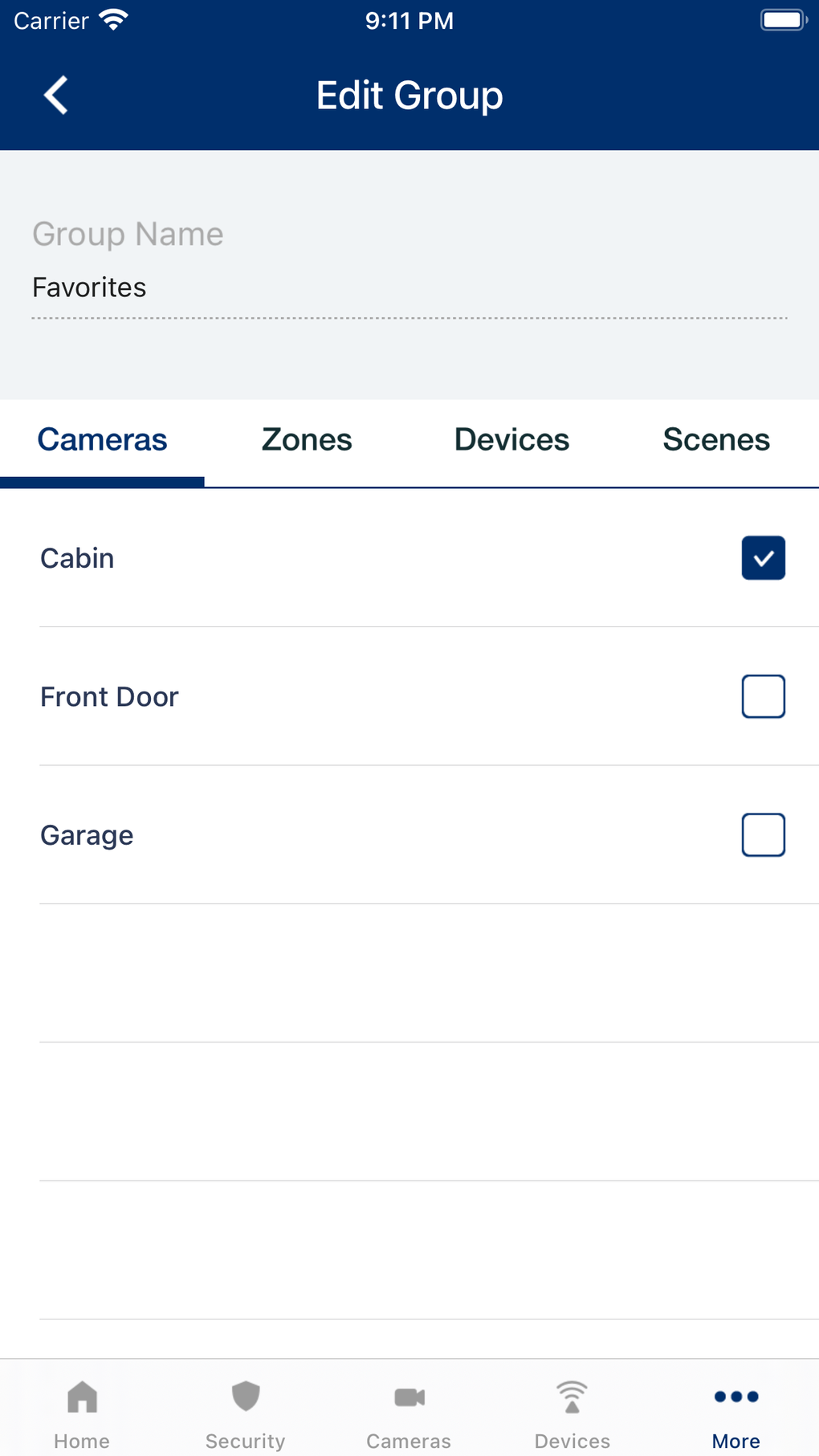
Task: Tap the Garage row label
Action: coord(87,835)
